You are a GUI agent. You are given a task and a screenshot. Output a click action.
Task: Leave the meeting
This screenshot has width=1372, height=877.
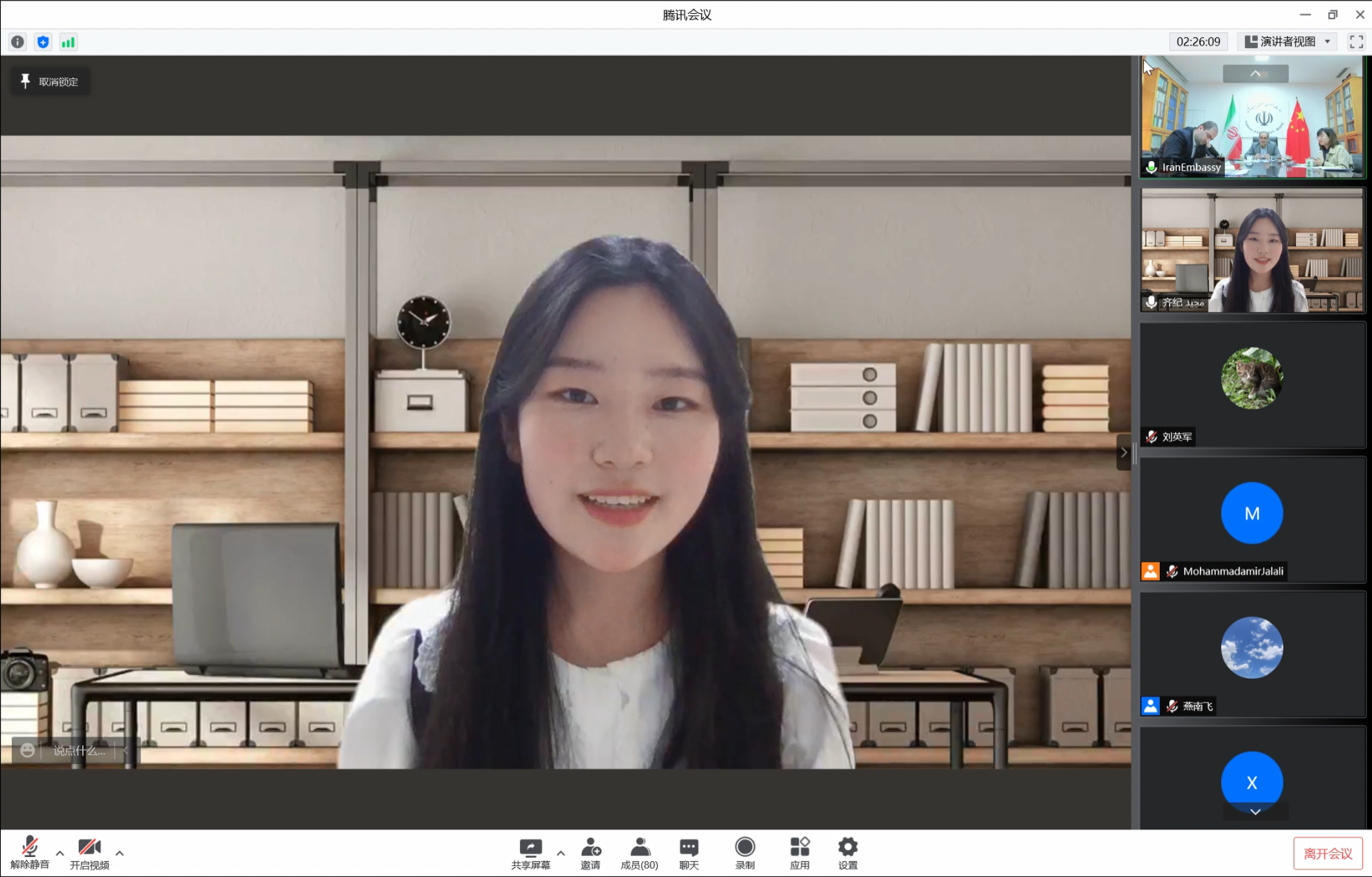(1327, 853)
